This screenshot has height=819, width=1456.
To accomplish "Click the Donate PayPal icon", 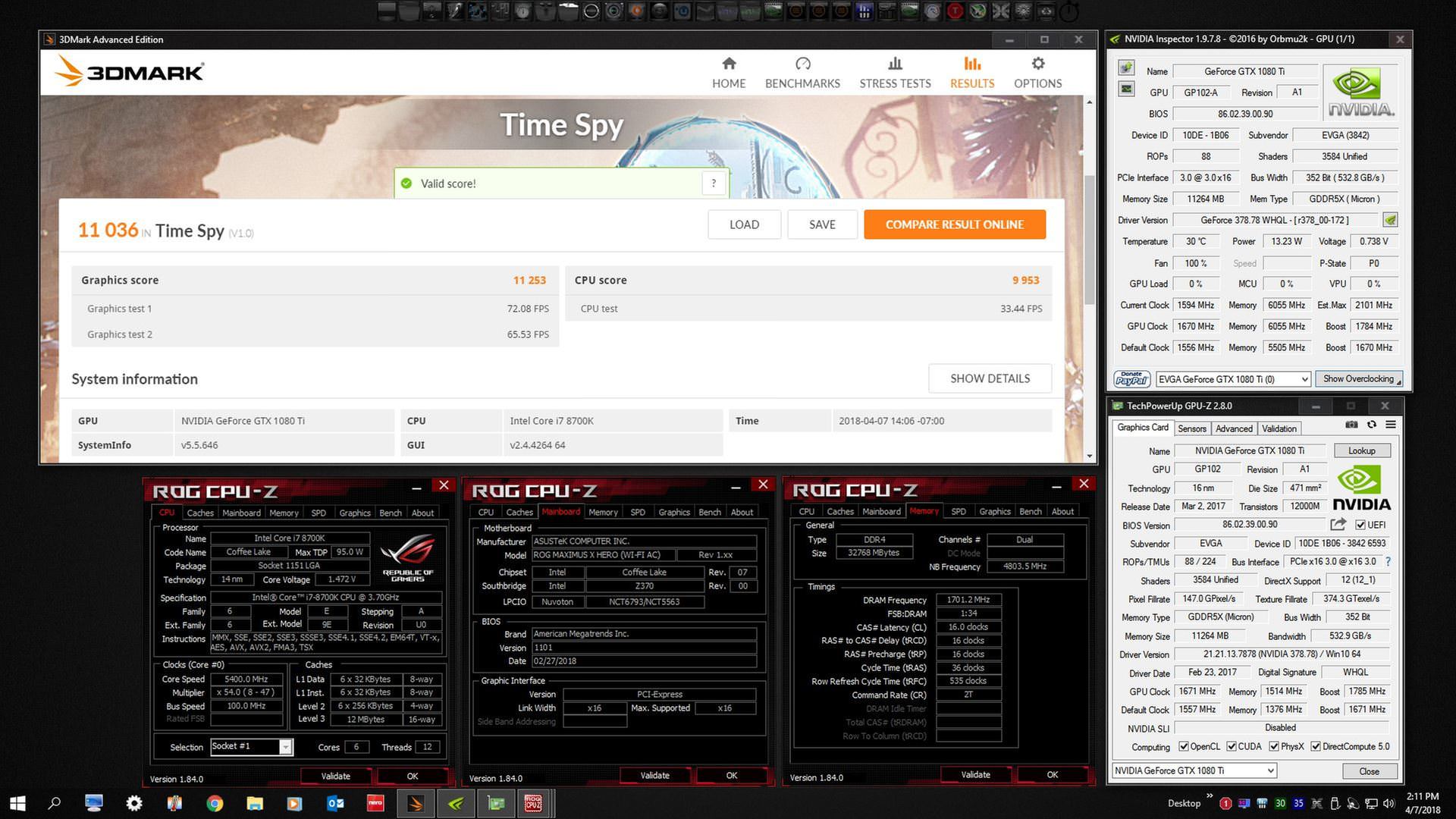I will point(1132,378).
